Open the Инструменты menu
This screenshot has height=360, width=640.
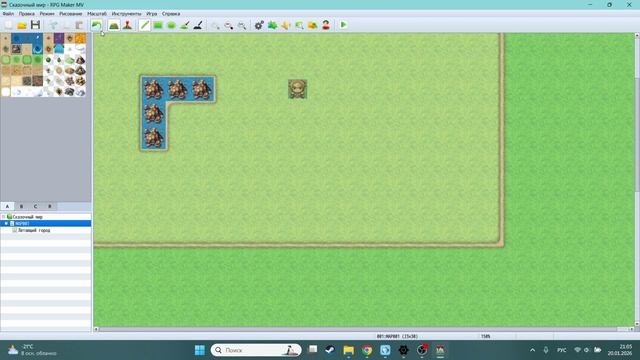click(x=126, y=13)
